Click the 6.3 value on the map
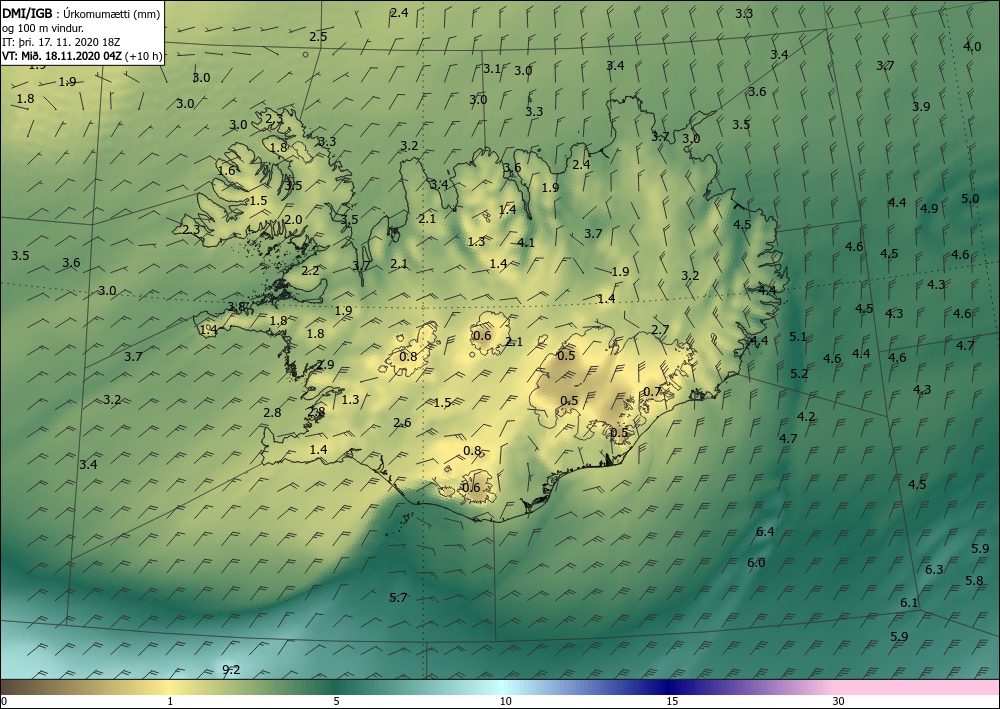Viewport: 1000px width, 709px height. click(934, 569)
